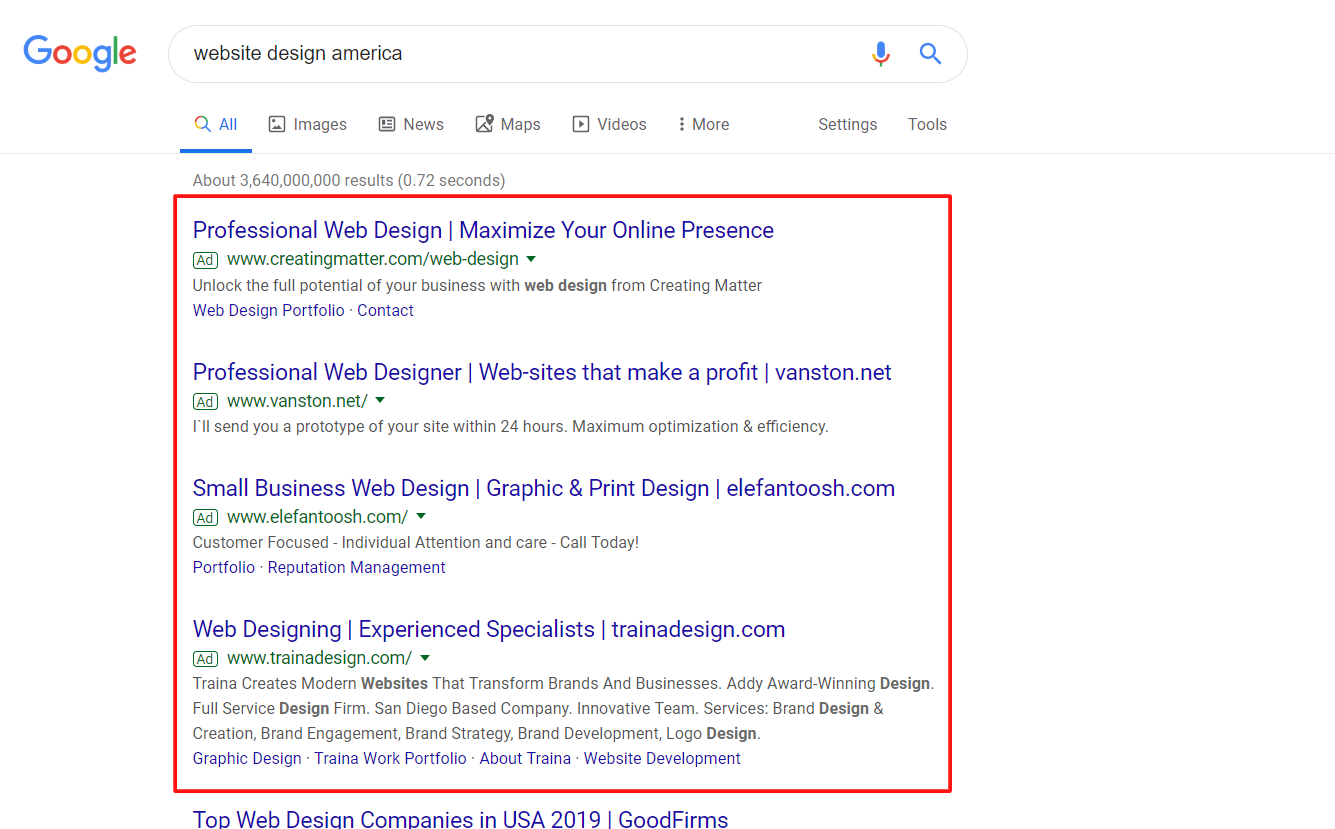Select the All results tab

(216, 124)
